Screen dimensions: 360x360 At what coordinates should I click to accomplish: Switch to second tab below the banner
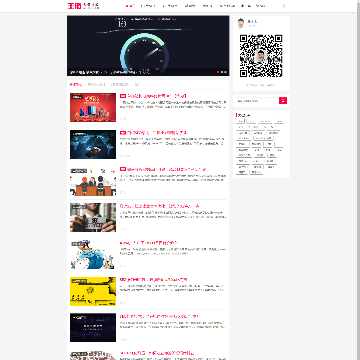96,85
